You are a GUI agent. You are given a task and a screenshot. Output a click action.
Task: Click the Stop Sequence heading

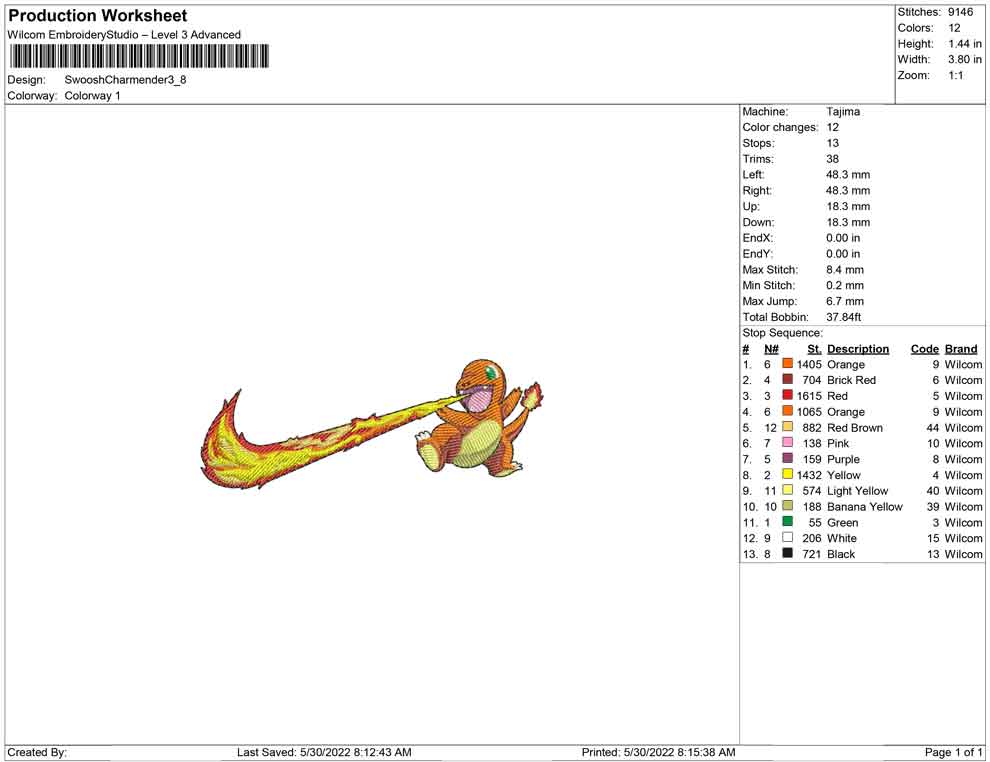click(782, 333)
